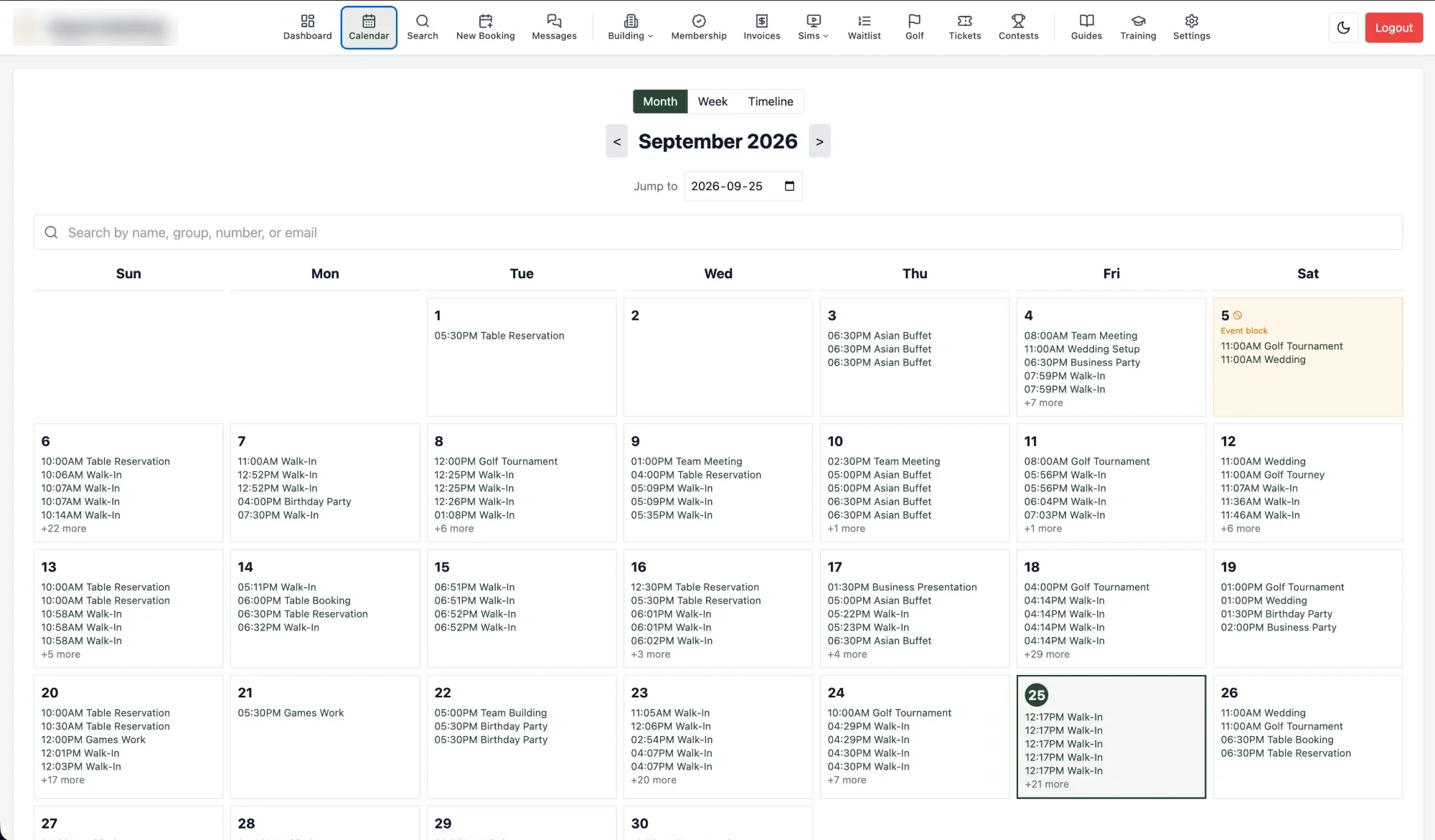Open the 06:00PM Table Booking on September 14
The image size is (1435, 840).
(293, 600)
